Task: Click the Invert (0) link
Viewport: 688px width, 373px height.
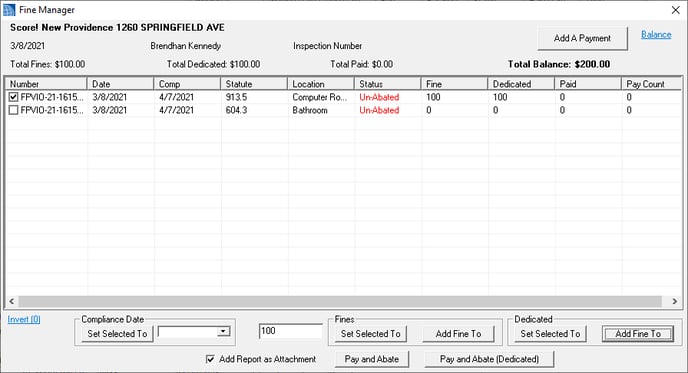Action: [x=24, y=319]
